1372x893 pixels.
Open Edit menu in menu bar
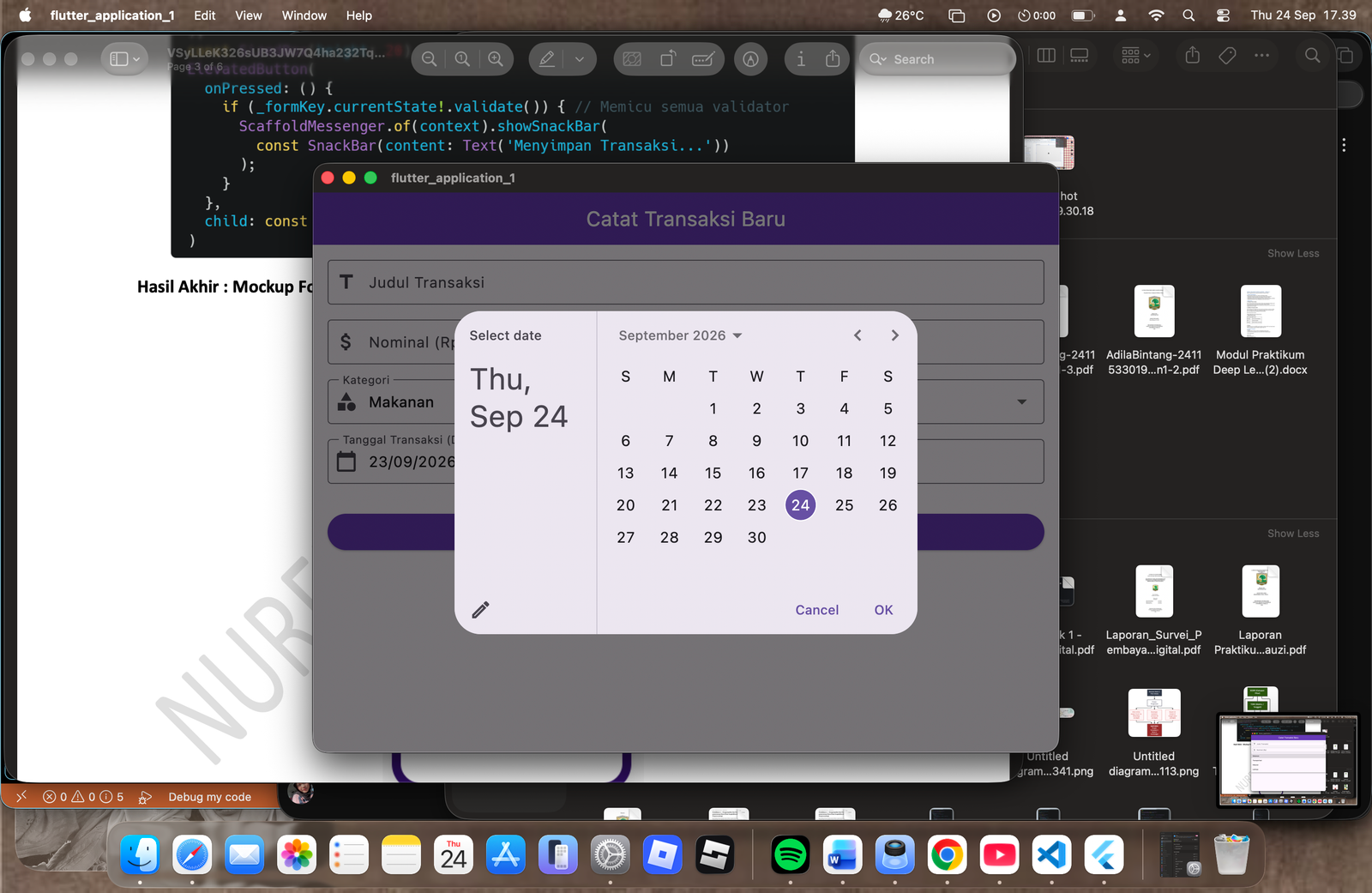pos(205,15)
